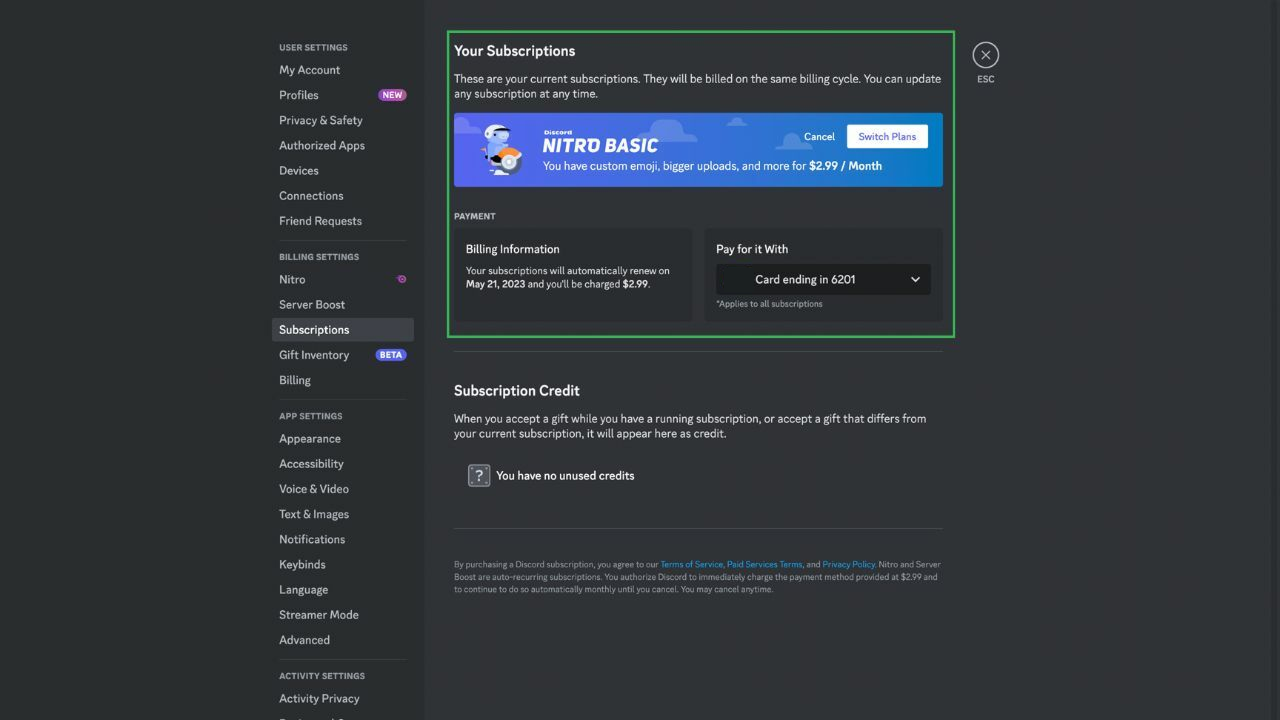The height and width of the screenshot is (720, 1280).
Task: Open the Privacy Policy link
Action: [848, 564]
